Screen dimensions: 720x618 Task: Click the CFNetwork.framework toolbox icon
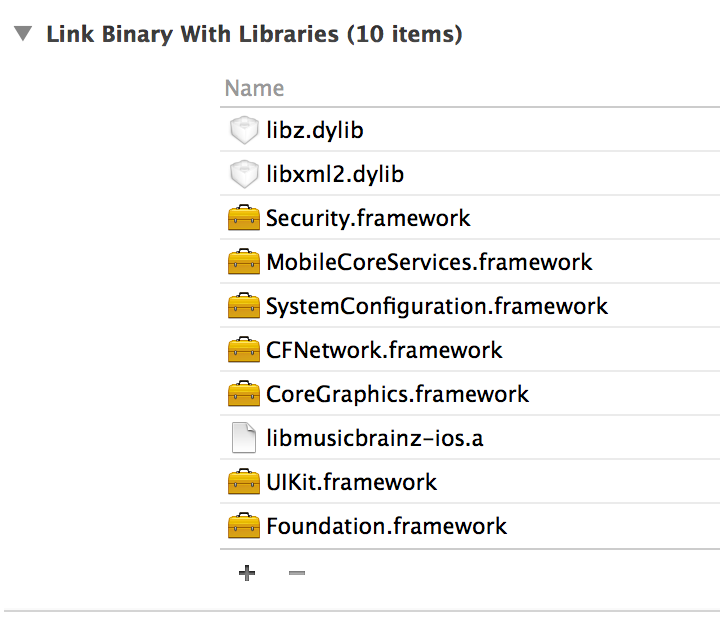click(244, 350)
